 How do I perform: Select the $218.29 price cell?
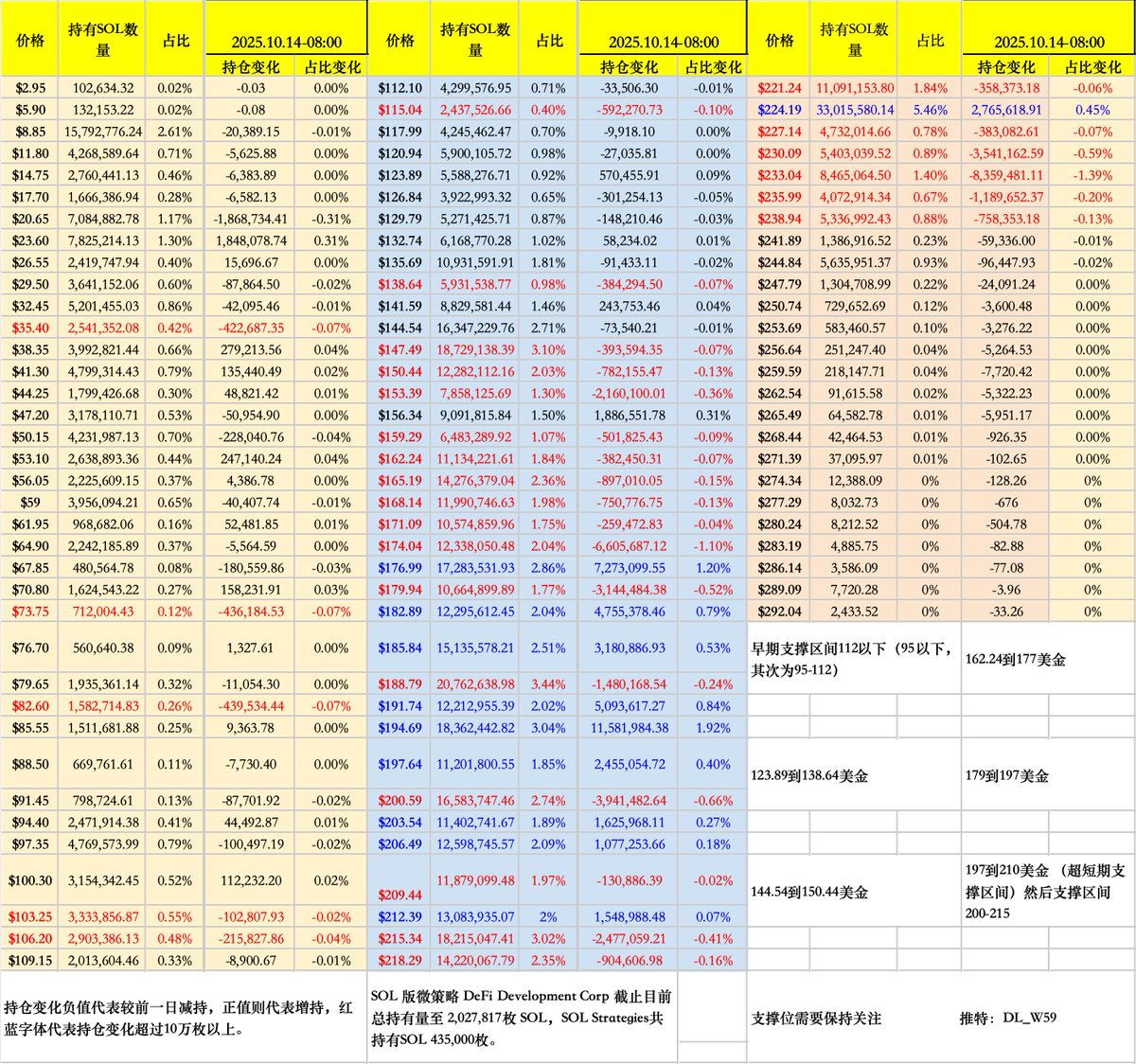pos(399,960)
